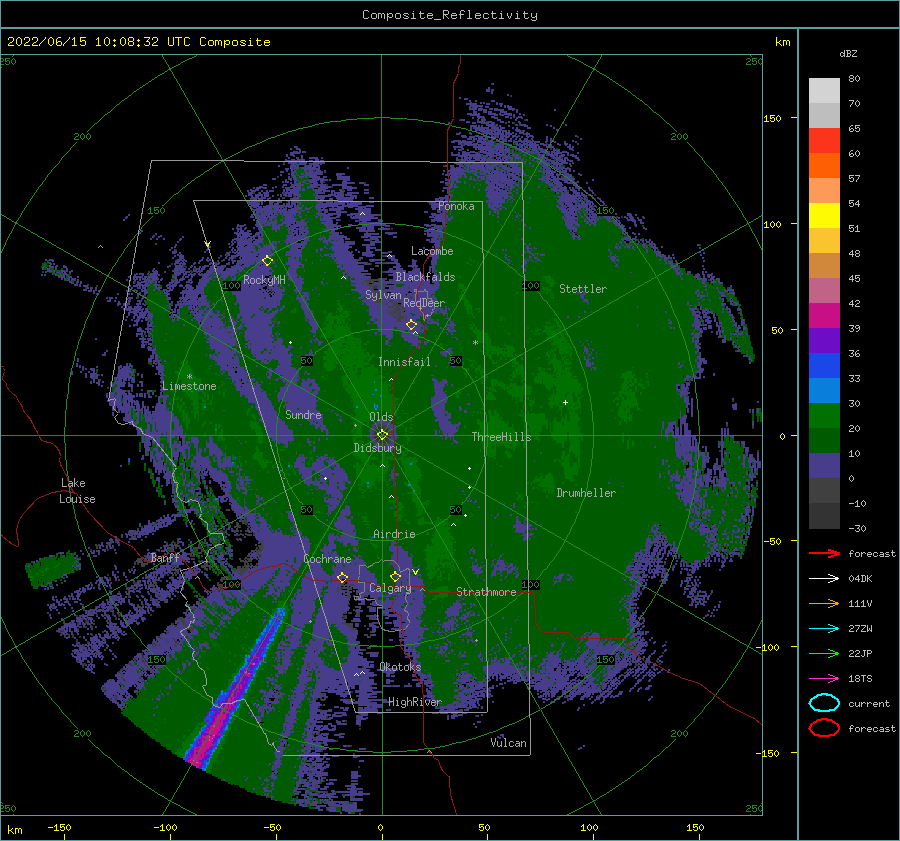Click the Okotoks label
900x841 pixels.
[400, 666]
